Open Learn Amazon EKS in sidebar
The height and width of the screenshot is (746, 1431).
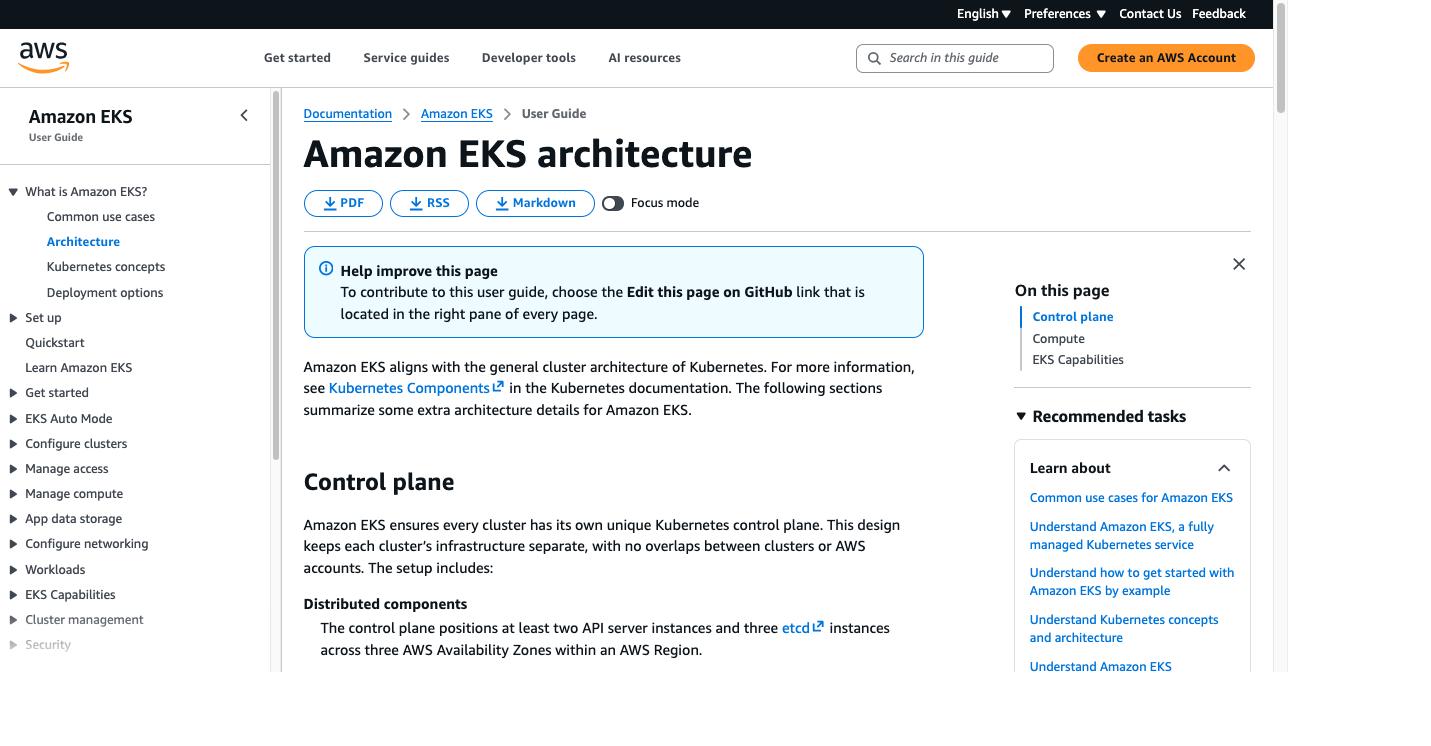(79, 368)
